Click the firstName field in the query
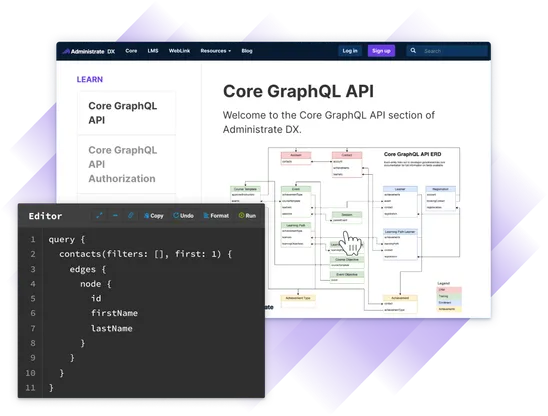 click(x=114, y=313)
